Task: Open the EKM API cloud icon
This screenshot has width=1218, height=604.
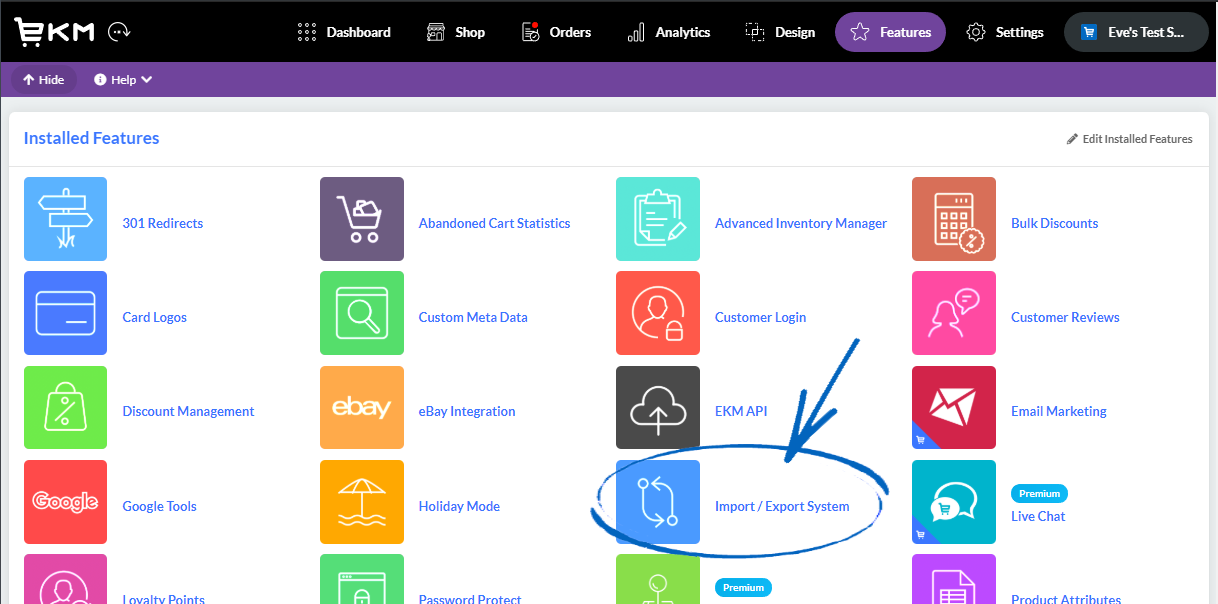Action: pos(657,407)
